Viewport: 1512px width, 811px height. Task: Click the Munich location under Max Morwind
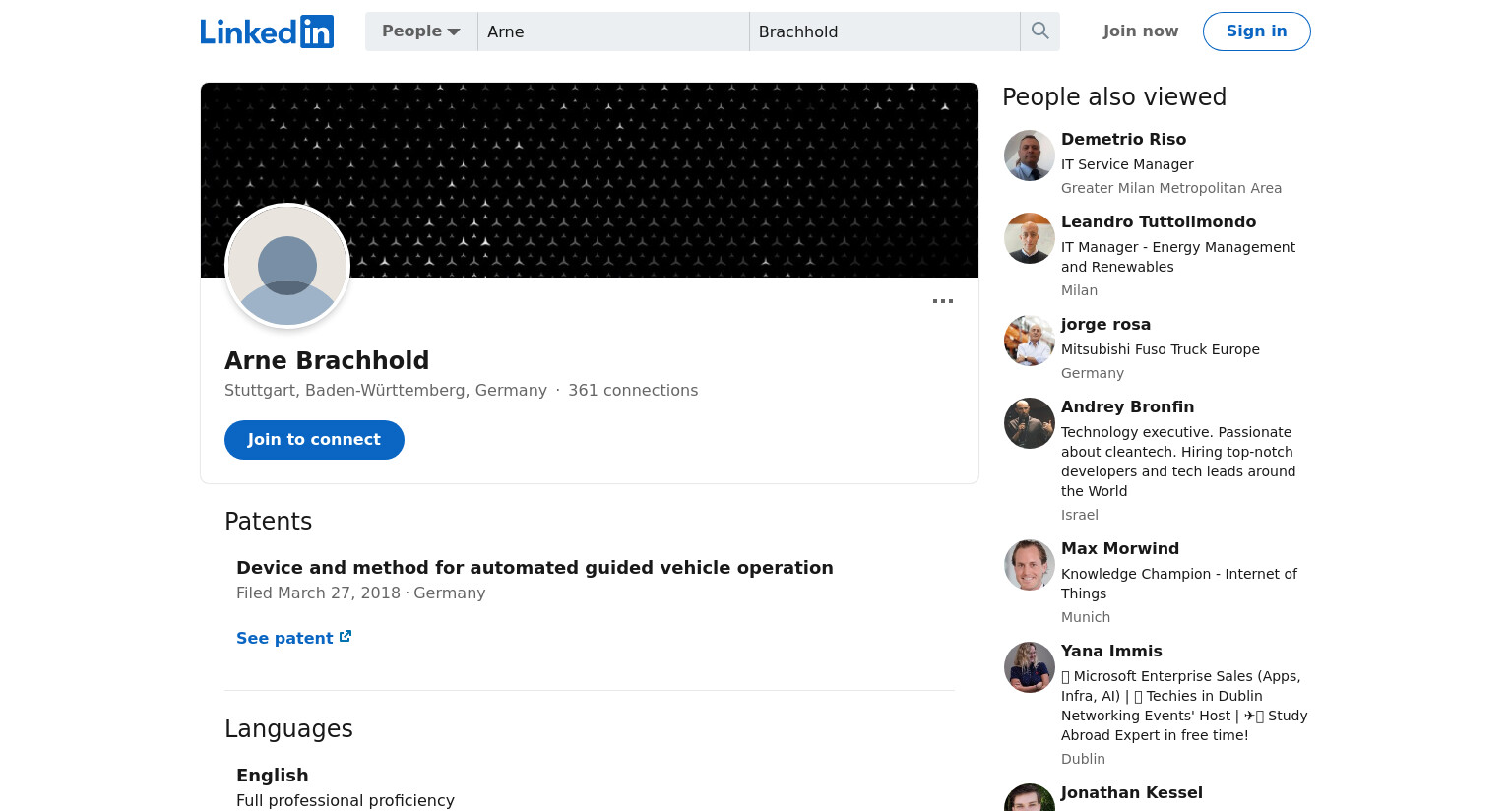tap(1086, 617)
